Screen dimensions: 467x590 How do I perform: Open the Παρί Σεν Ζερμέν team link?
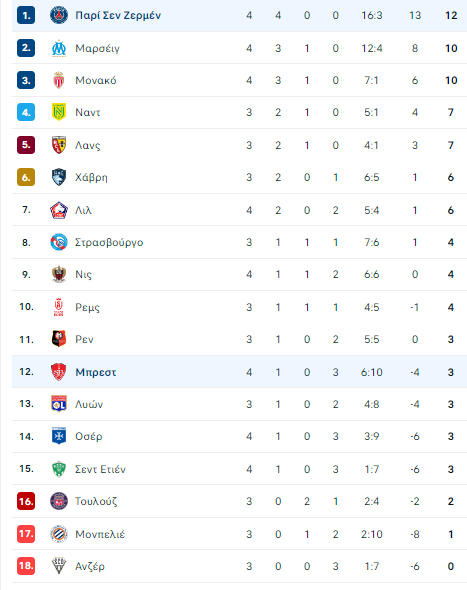pyautogui.click(x=118, y=15)
